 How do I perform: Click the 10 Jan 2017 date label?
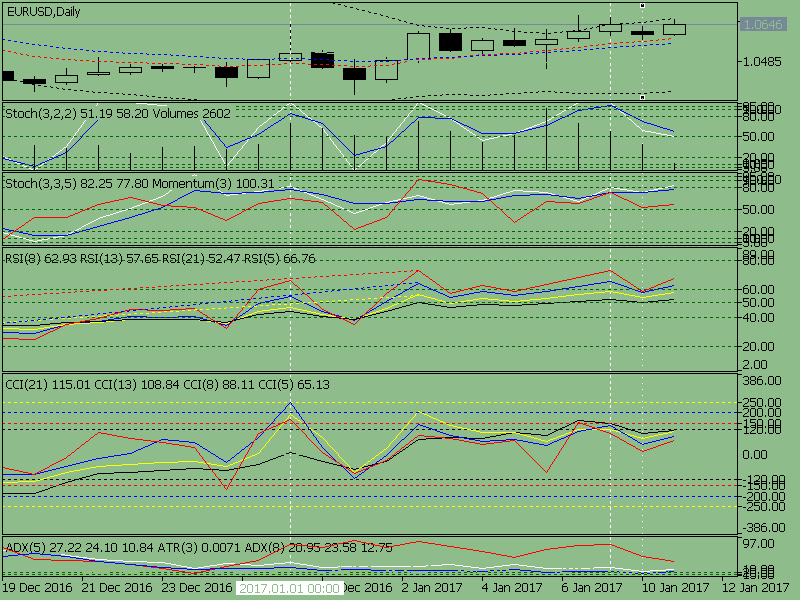[675, 588]
